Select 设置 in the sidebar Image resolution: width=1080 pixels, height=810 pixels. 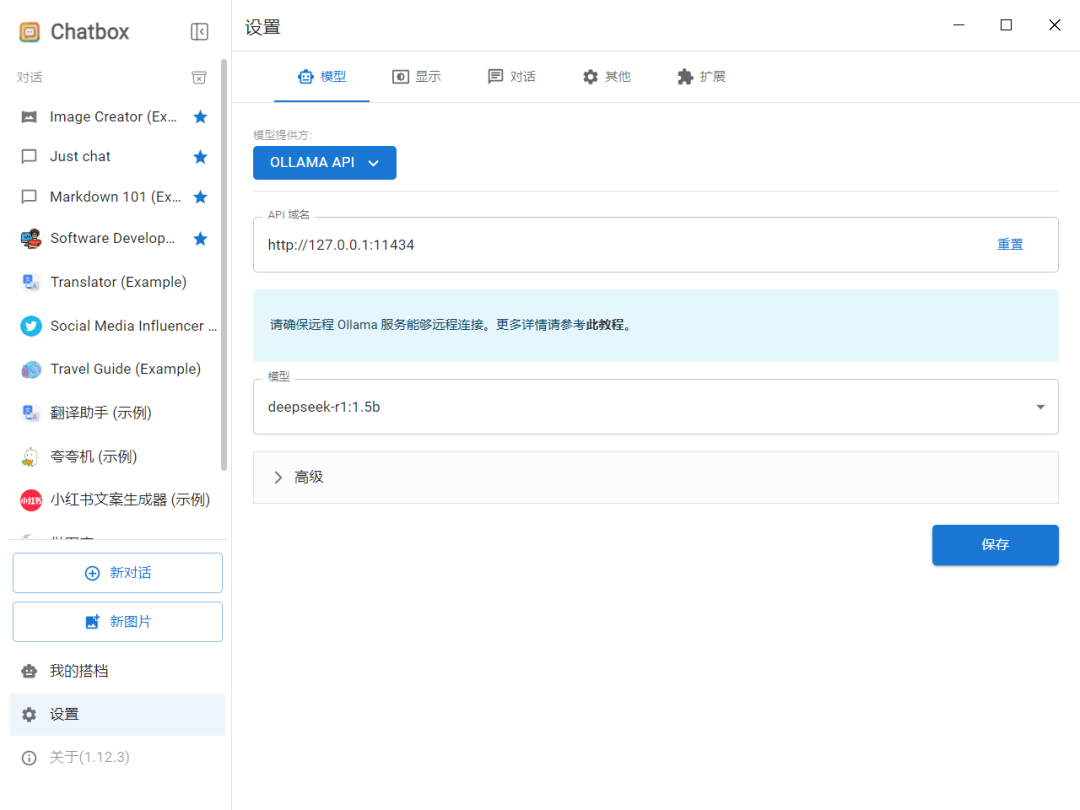click(118, 715)
